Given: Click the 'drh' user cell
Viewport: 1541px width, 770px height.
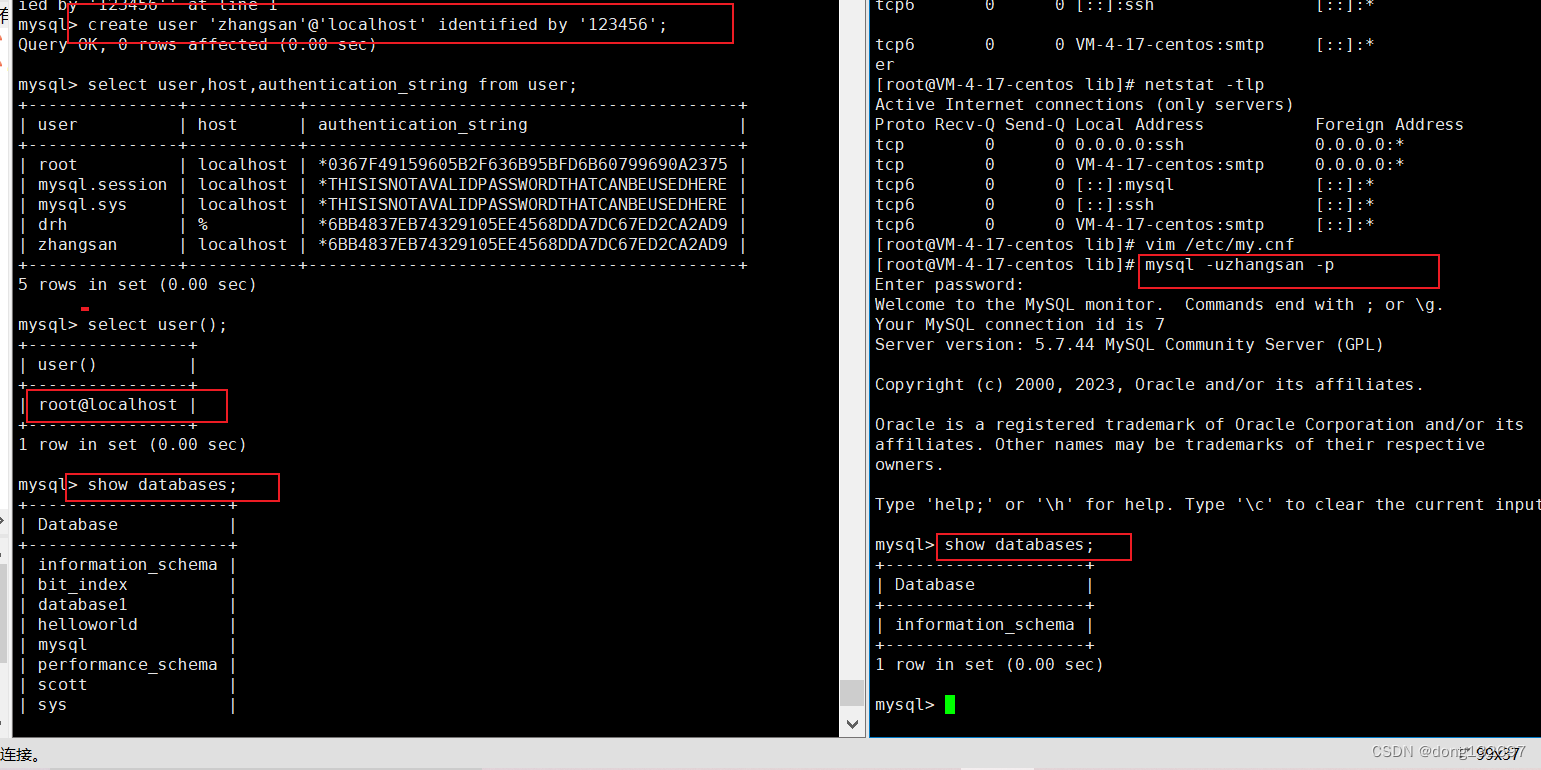Looking at the screenshot, I should click(52, 225).
